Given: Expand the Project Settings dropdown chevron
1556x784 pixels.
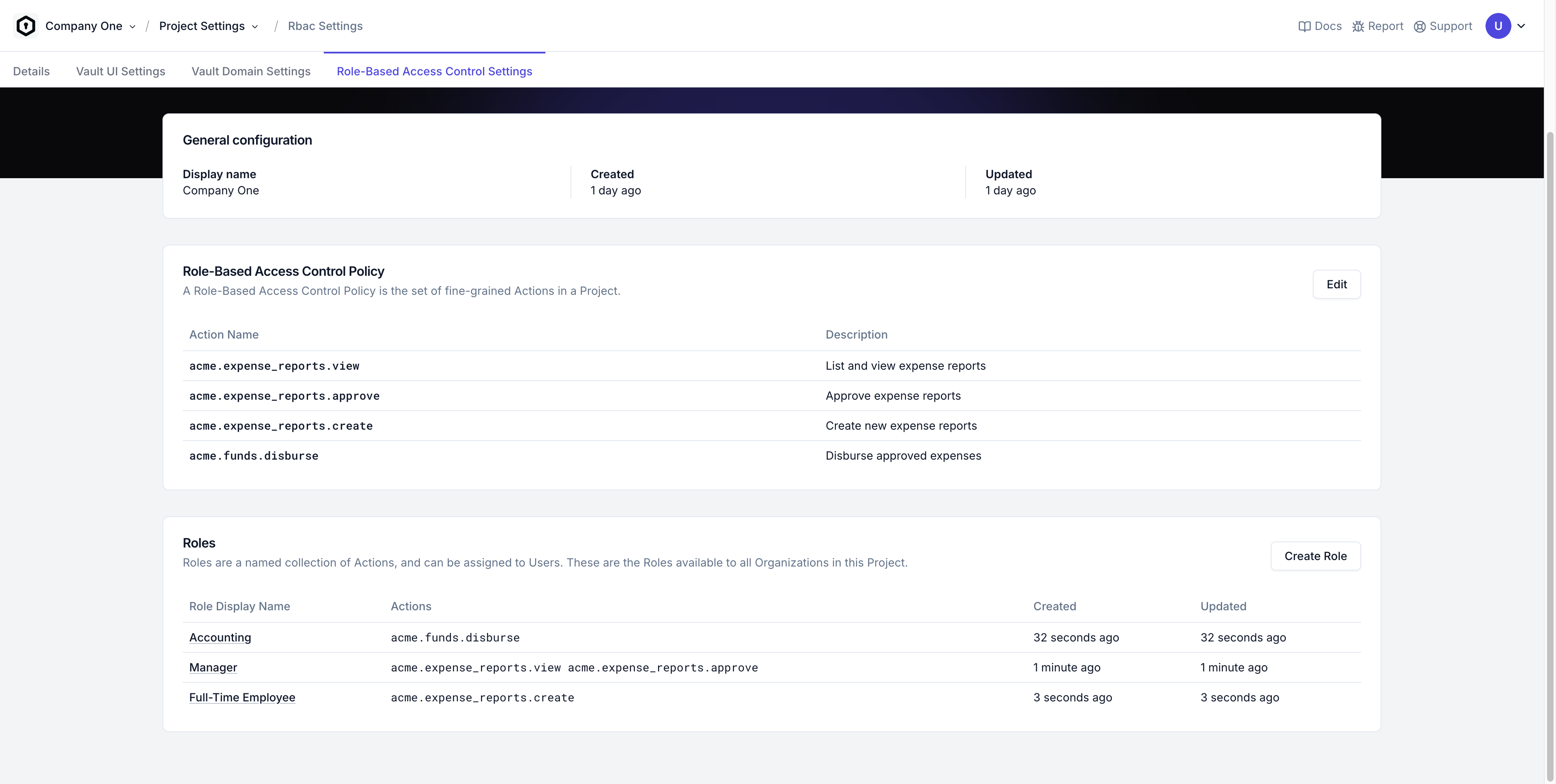Looking at the screenshot, I should click(x=255, y=27).
